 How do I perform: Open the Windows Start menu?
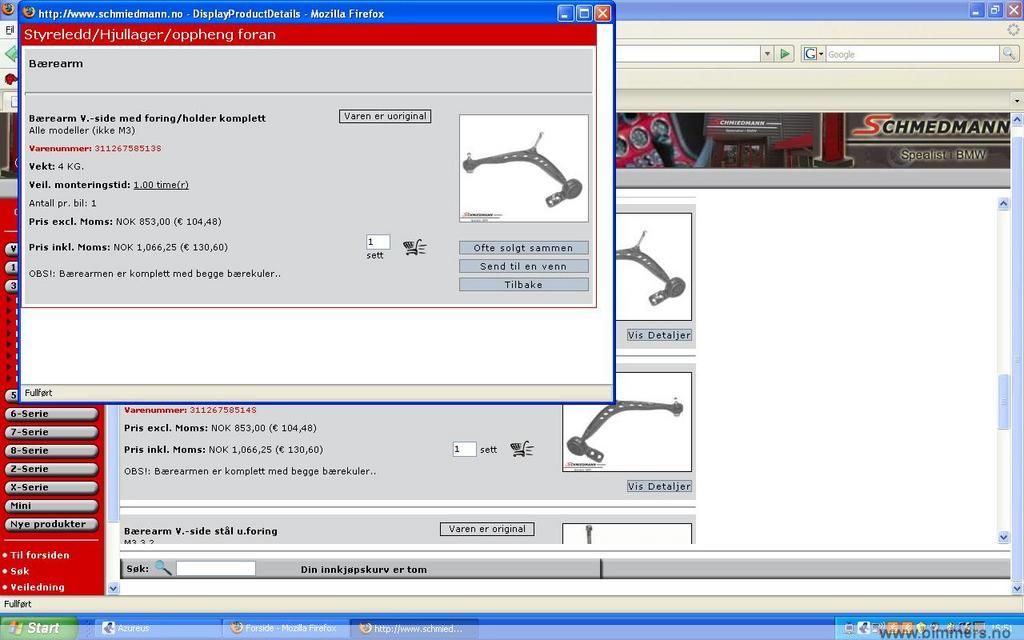(38, 628)
